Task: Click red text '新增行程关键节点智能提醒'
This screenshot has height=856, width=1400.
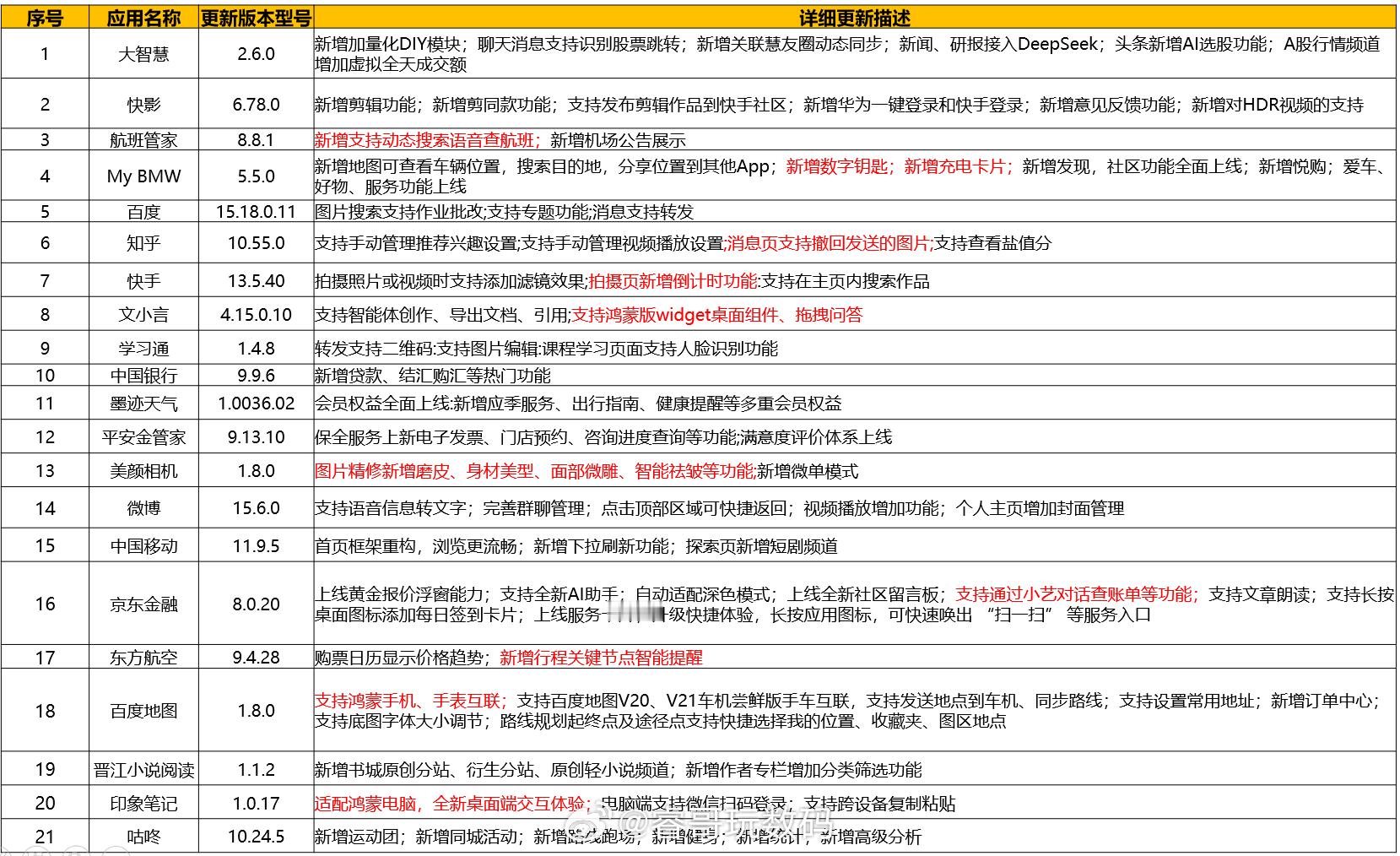Action: click(x=601, y=658)
